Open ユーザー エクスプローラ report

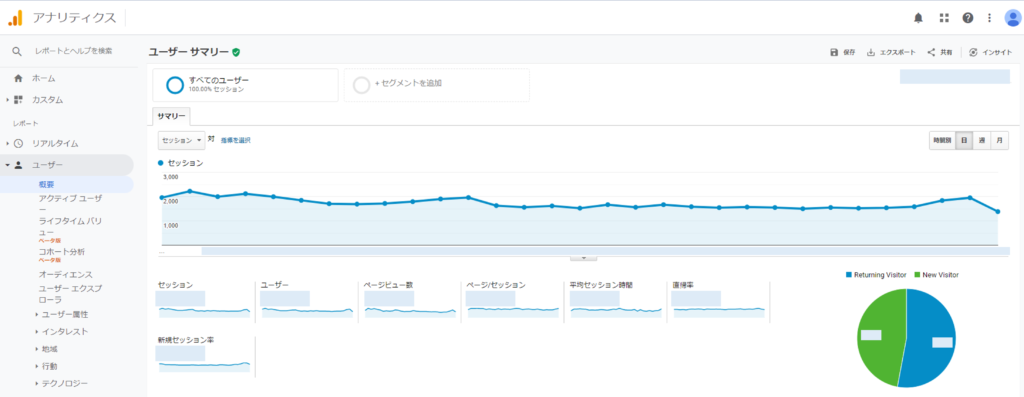pos(70,294)
